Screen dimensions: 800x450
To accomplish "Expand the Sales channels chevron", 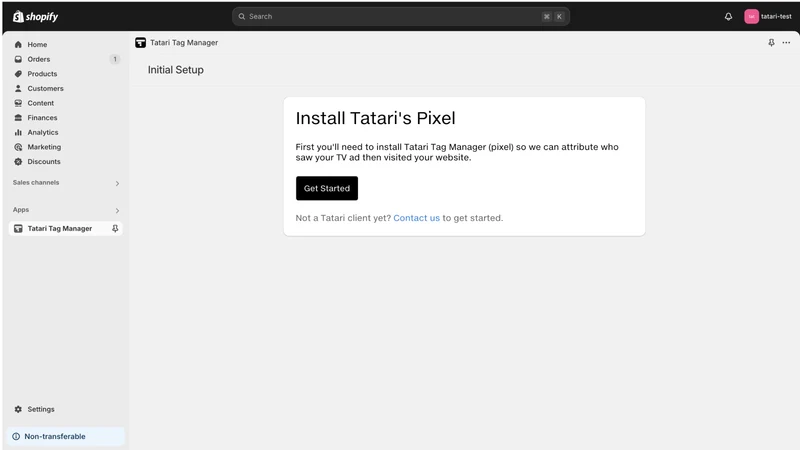I will click(x=117, y=183).
